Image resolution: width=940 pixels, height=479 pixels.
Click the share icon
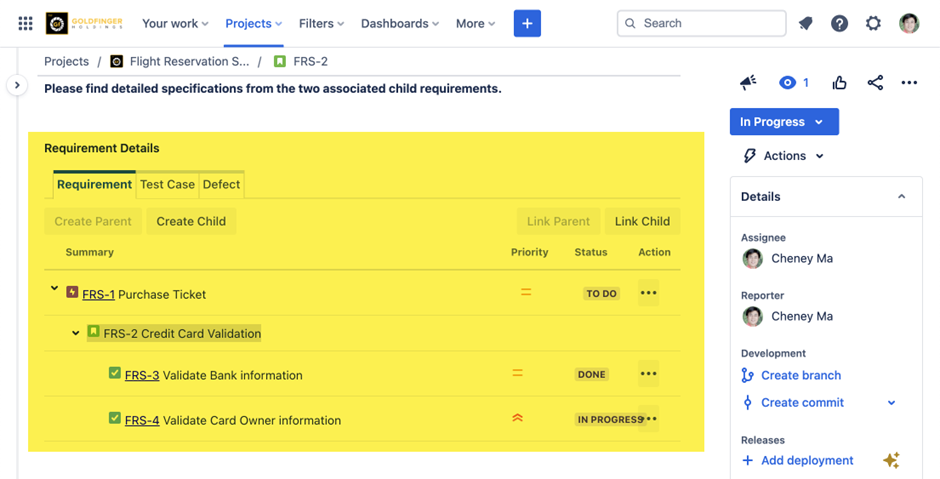tap(875, 83)
